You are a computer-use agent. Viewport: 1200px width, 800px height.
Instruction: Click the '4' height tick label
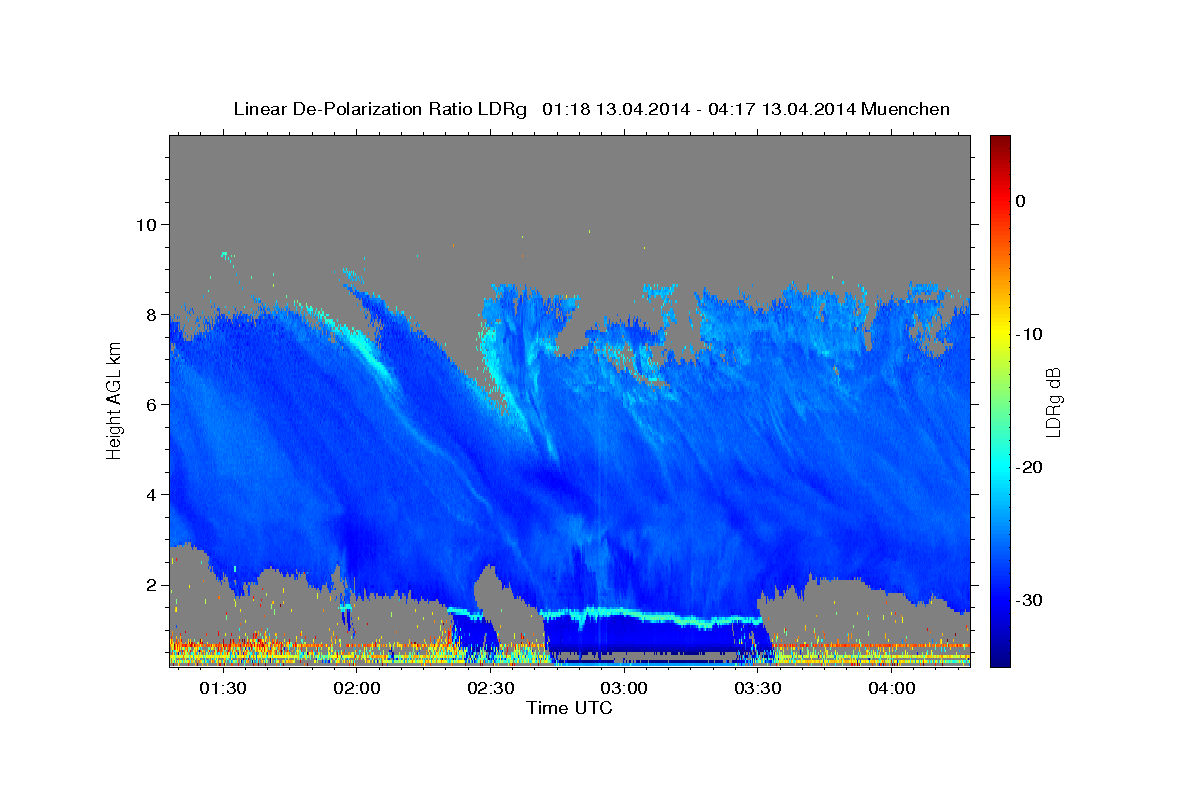(x=151, y=494)
